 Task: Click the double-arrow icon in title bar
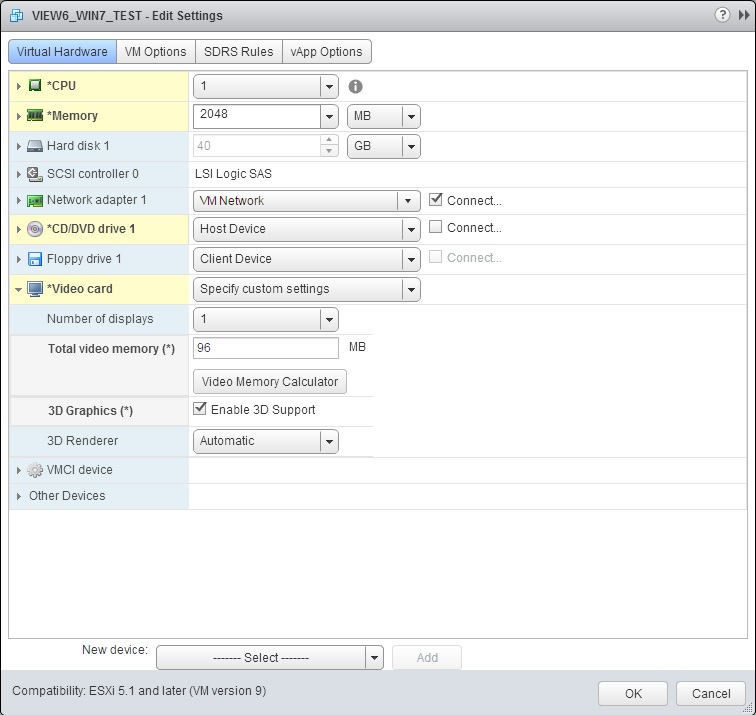744,15
